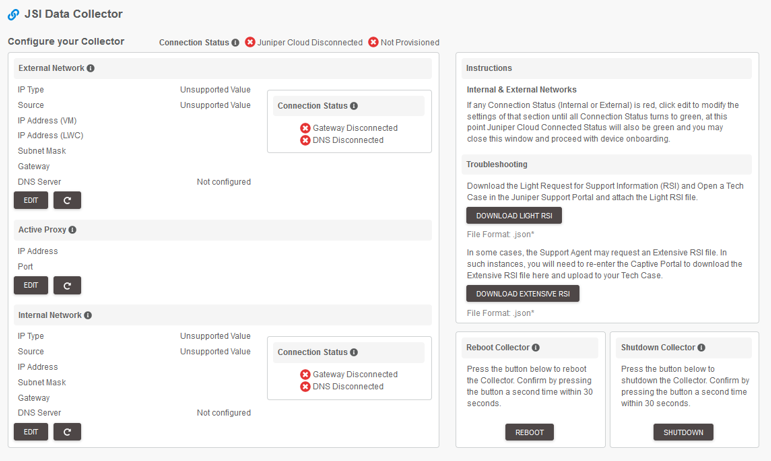Click the Not Provisioned red status icon
The height and width of the screenshot is (461, 771).
pos(373,43)
